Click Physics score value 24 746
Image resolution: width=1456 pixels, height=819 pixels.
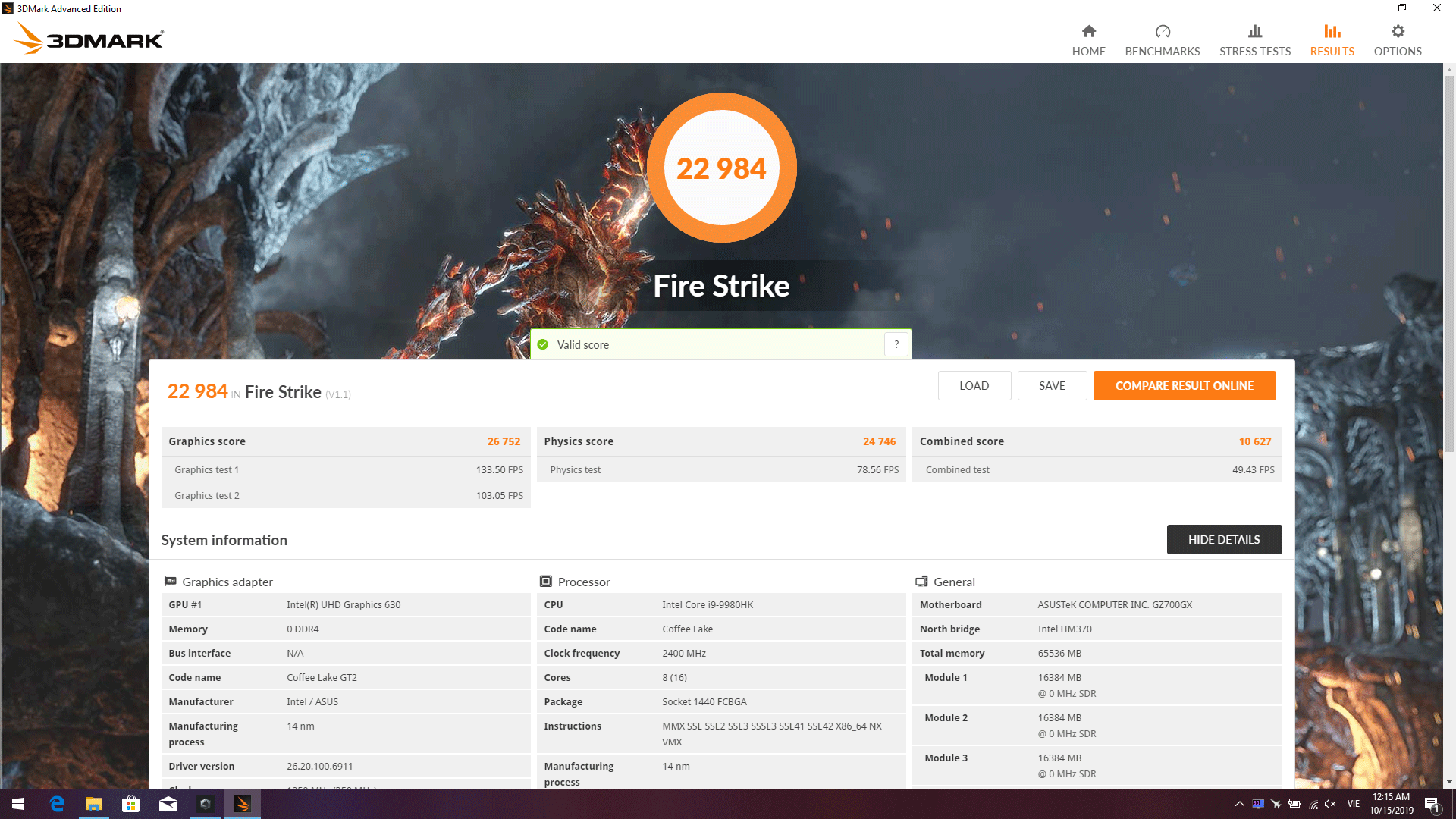[x=879, y=441]
